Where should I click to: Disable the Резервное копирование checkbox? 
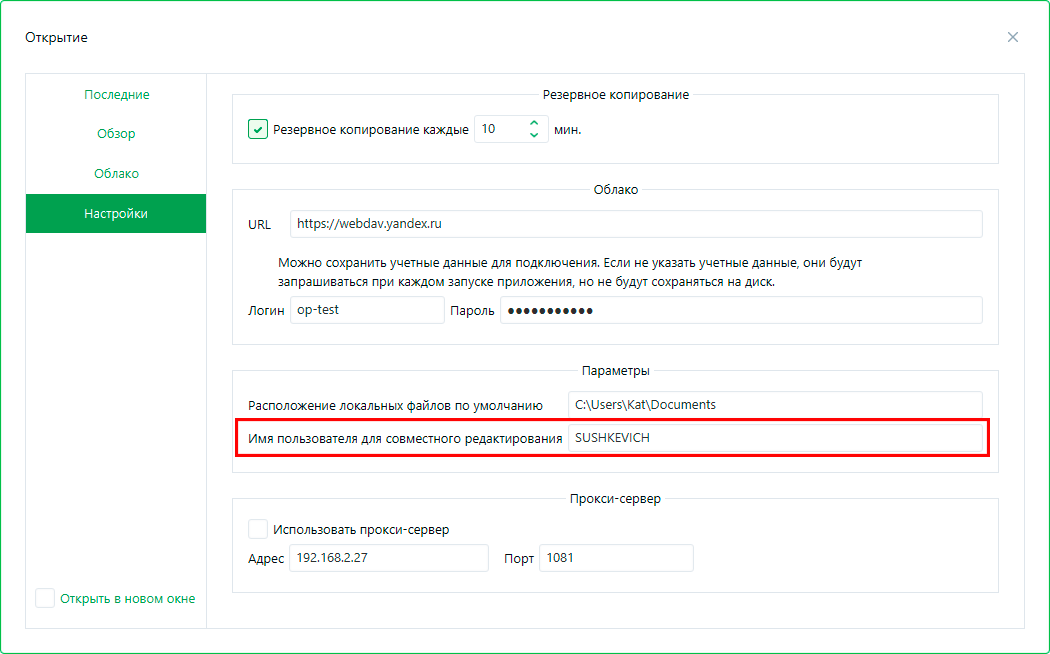(x=258, y=129)
